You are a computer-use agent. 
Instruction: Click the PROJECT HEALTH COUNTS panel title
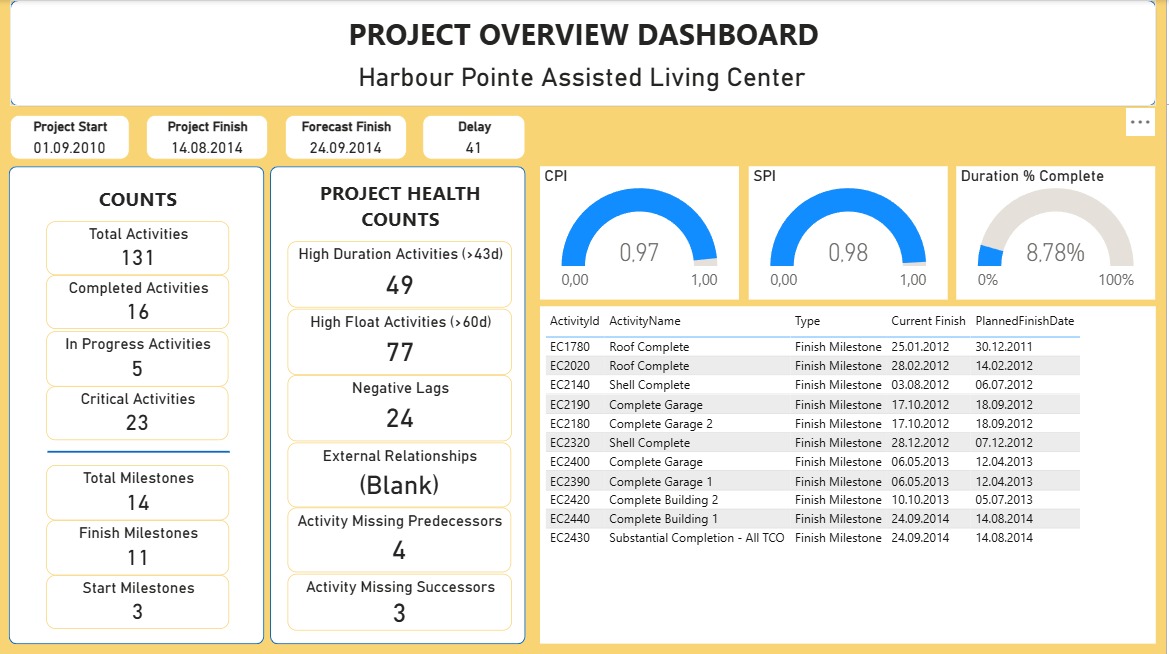[x=399, y=205]
